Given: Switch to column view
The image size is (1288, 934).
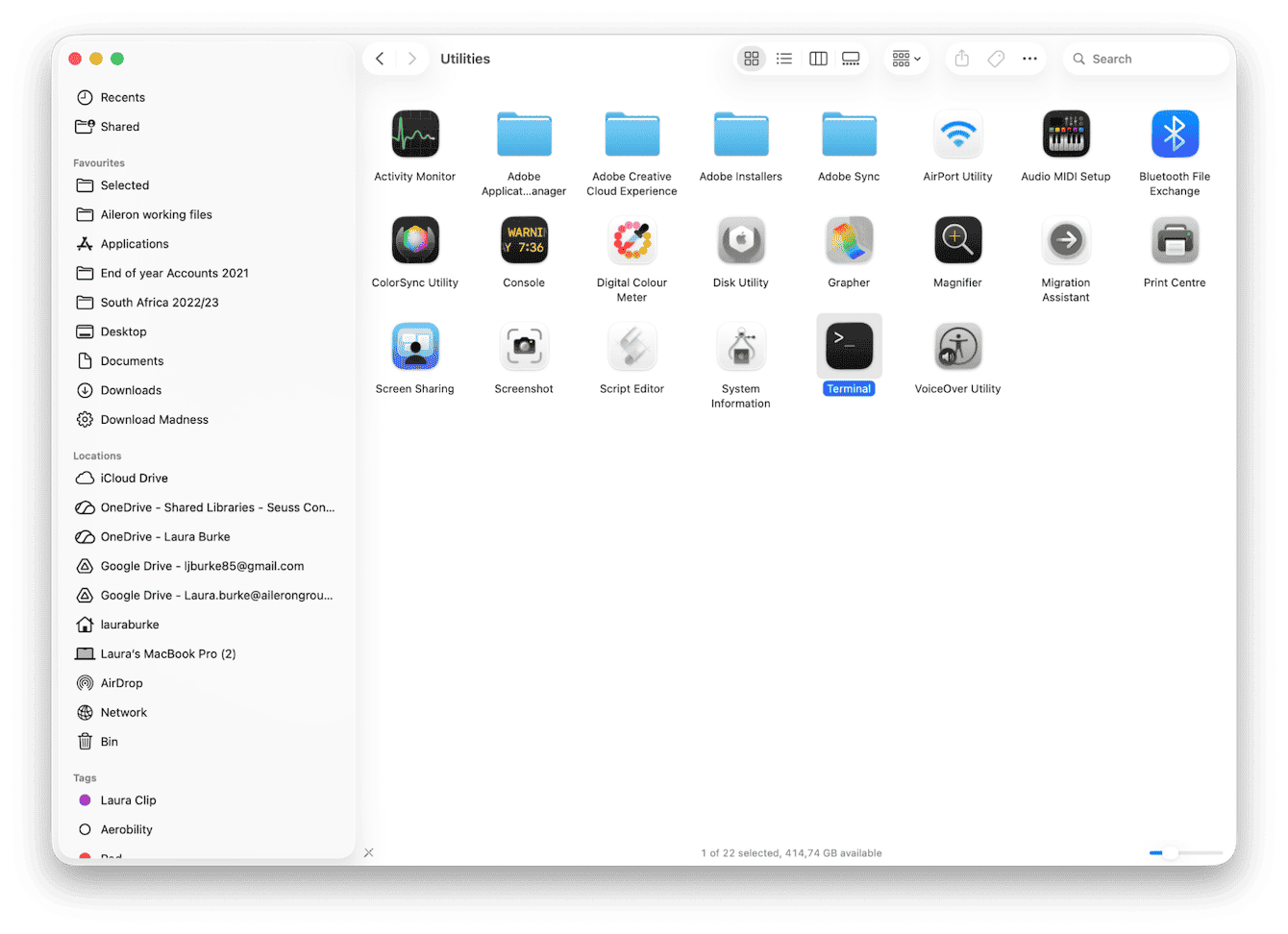Looking at the screenshot, I should 818,59.
